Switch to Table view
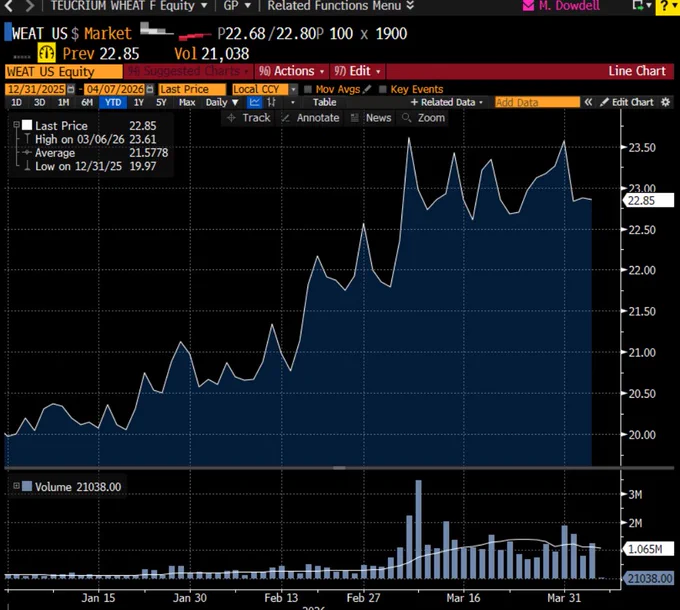The image size is (680, 610). tap(324, 102)
